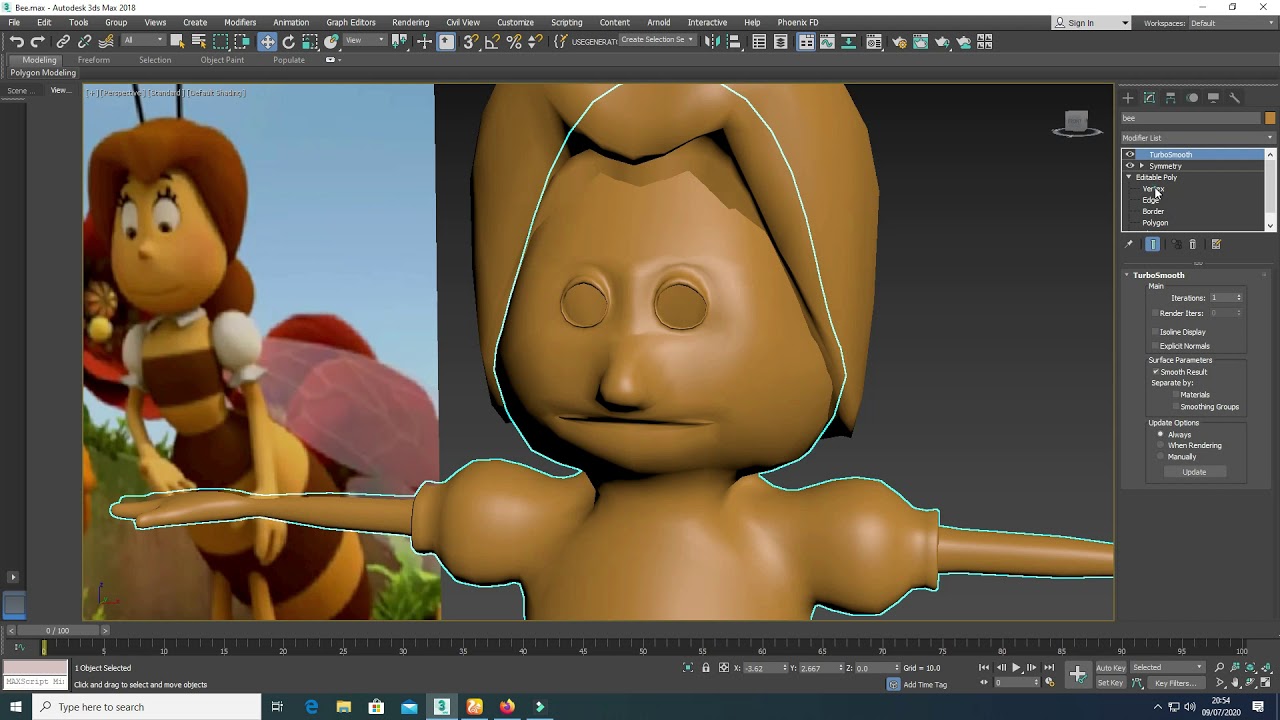The height and width of the screenshot is (720, 1280).
Task: Click the Set Key button
Action: [1111, 683]
